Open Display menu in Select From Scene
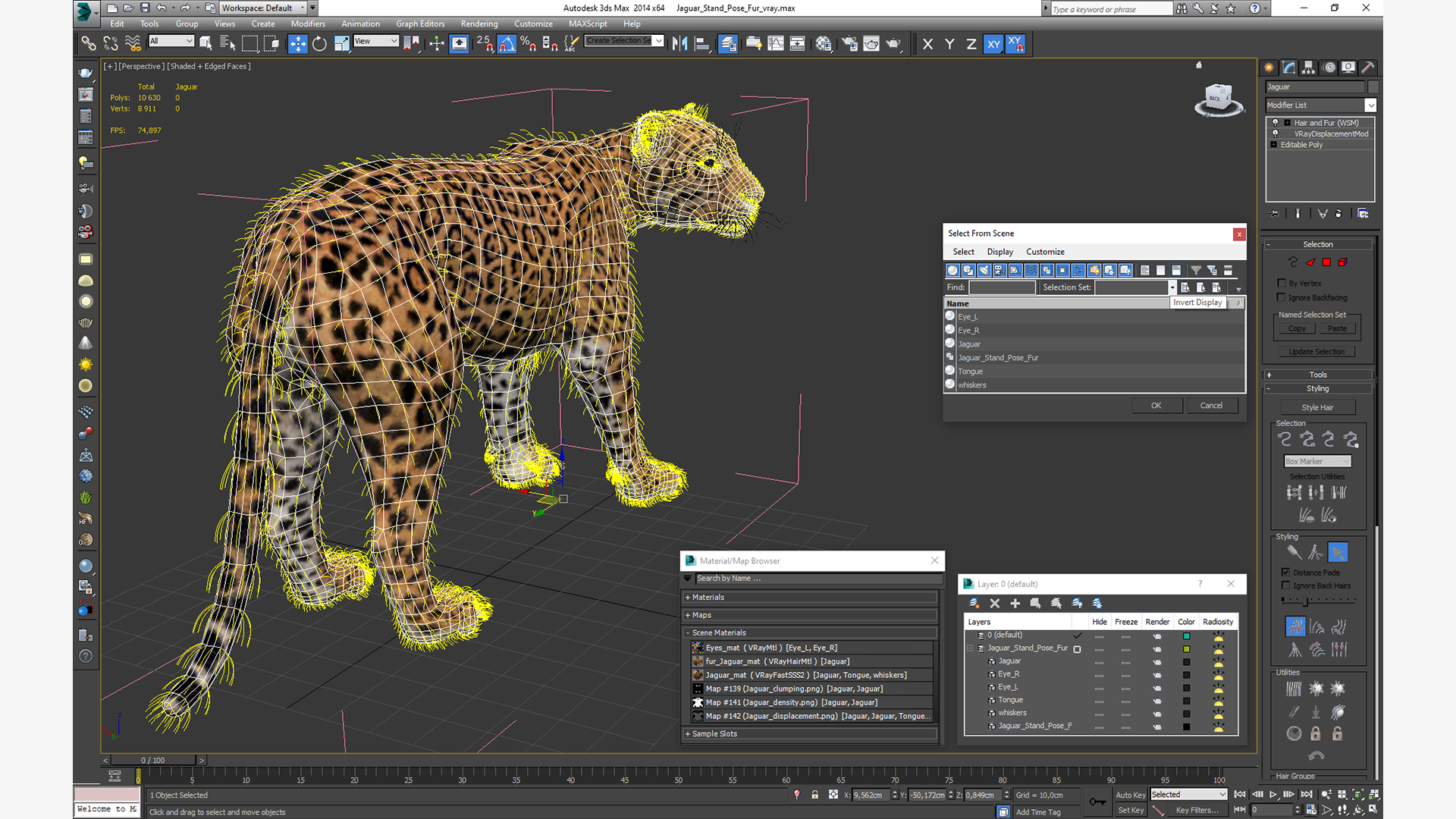This screenshot has width=1456, height=819. 999,252
